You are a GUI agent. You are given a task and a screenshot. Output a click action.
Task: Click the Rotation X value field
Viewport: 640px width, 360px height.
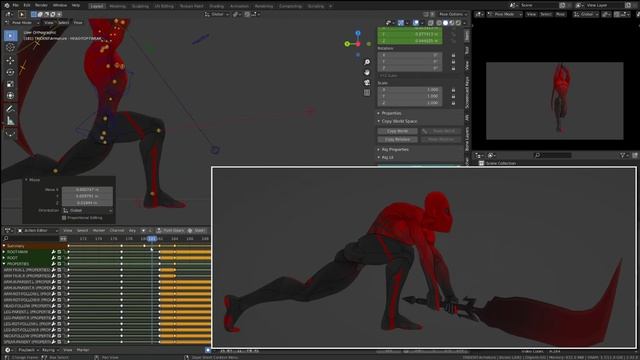click(410, 55)
